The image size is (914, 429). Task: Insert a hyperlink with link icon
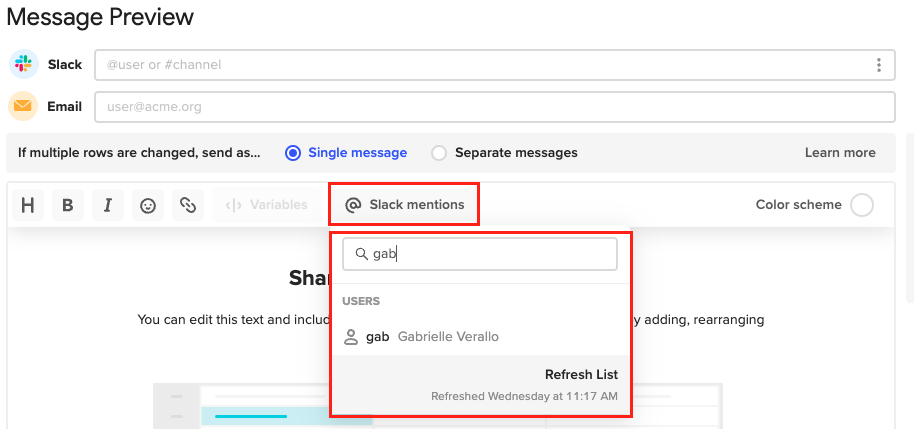(x=188, y=205)
